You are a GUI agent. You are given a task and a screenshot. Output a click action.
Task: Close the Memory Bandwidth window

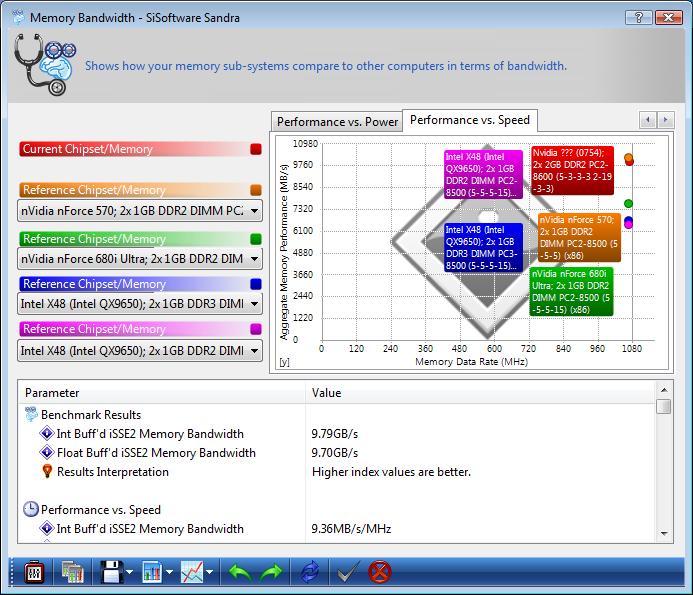click(669, 17)
